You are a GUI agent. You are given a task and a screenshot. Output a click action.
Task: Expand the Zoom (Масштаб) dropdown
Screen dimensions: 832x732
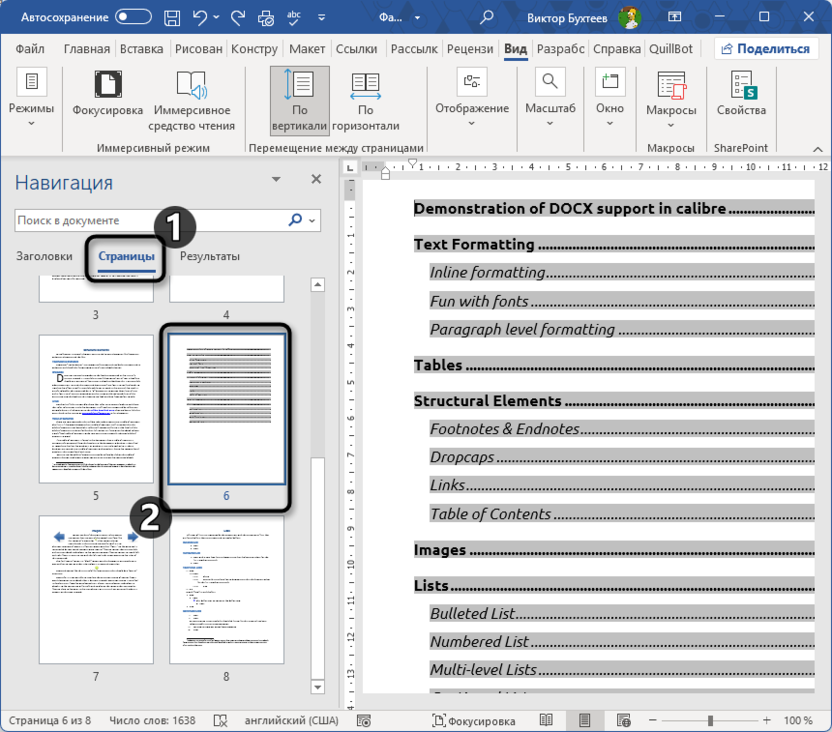(x=550, y=108)
